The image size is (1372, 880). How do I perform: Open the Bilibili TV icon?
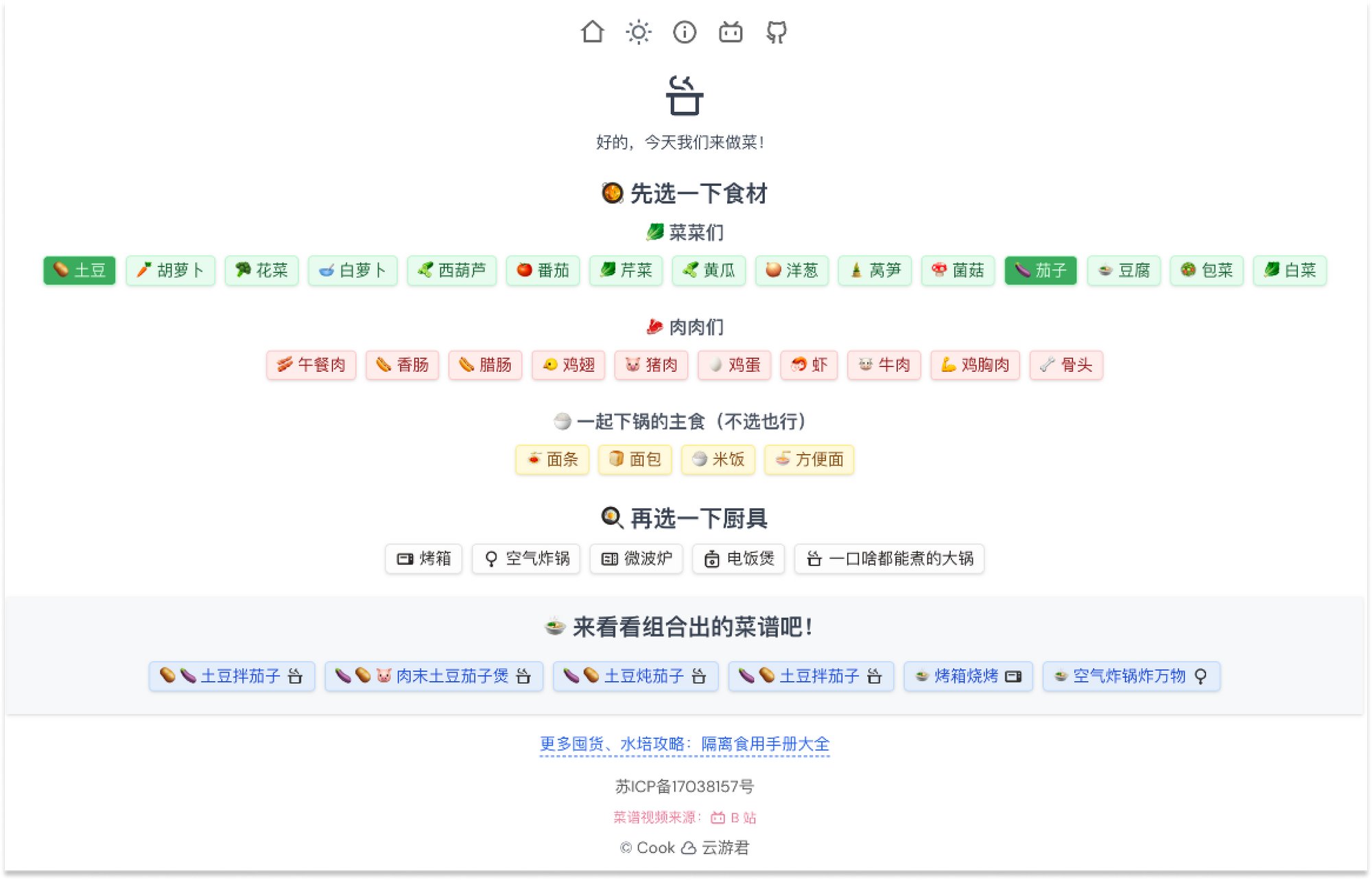[730, 32]
